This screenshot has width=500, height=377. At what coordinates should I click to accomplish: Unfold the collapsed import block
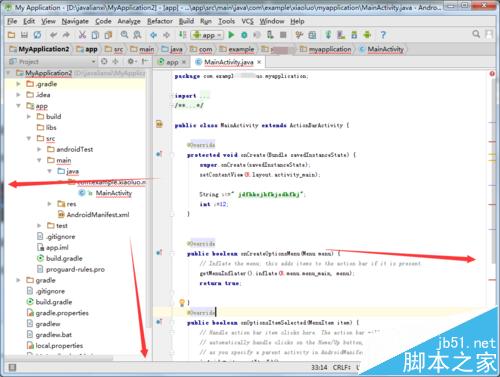point(172,96)
